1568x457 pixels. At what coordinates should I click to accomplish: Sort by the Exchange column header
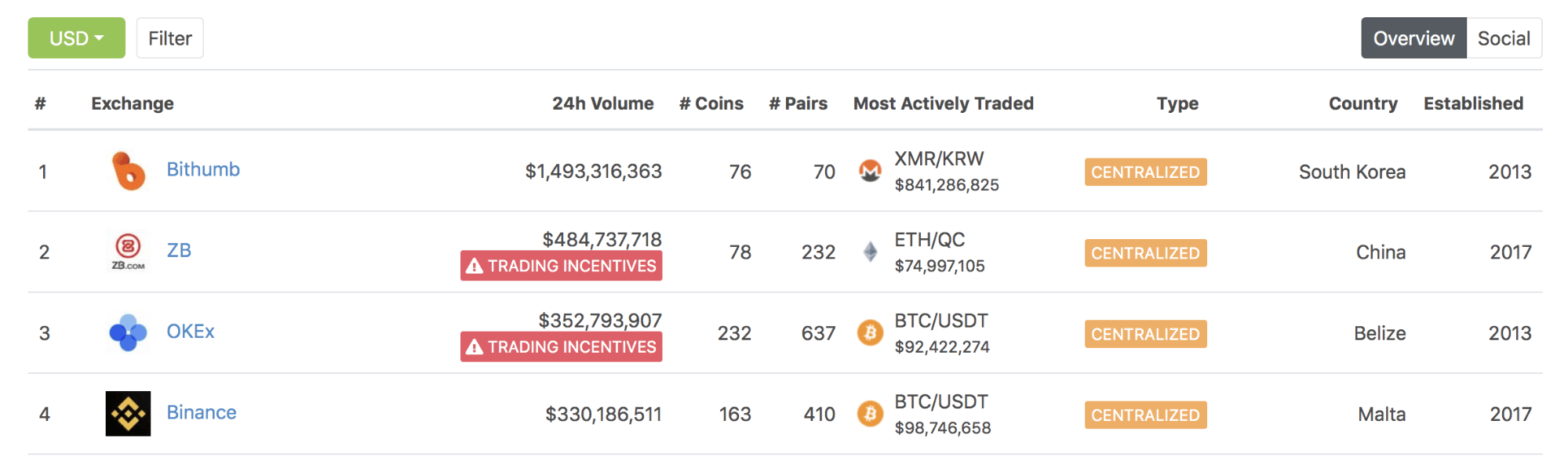pos(133,103)
